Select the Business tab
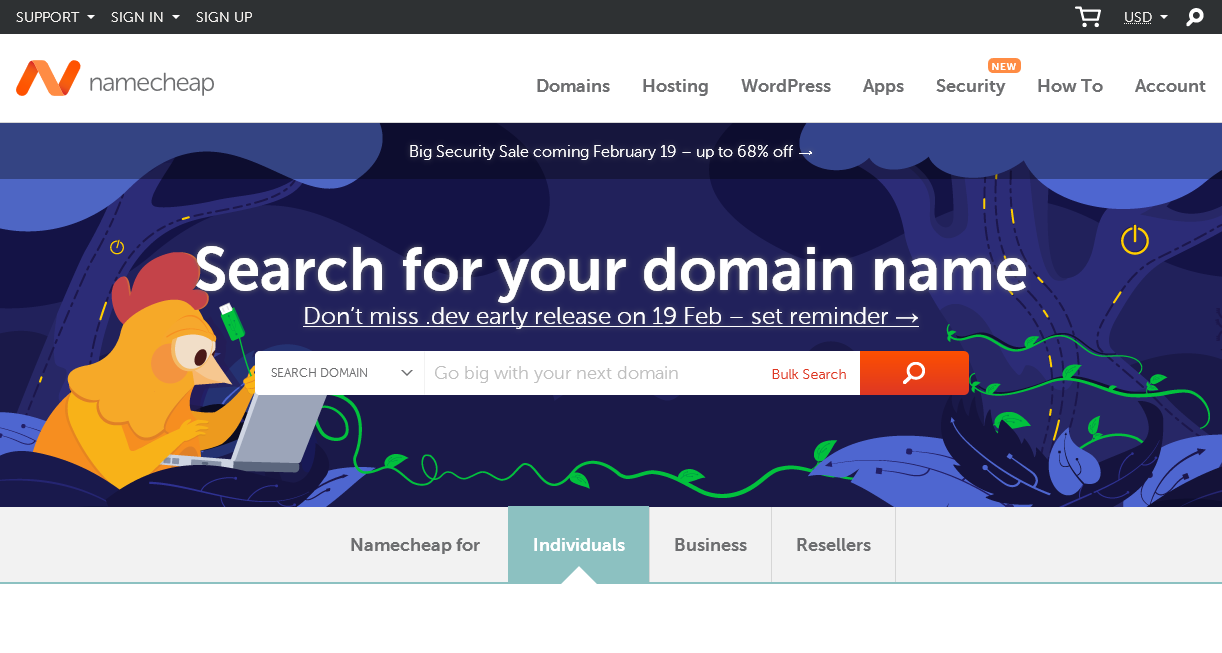The width and height of the screenshot is (1222, 653). pyautogui.click(x=710, y=545)
